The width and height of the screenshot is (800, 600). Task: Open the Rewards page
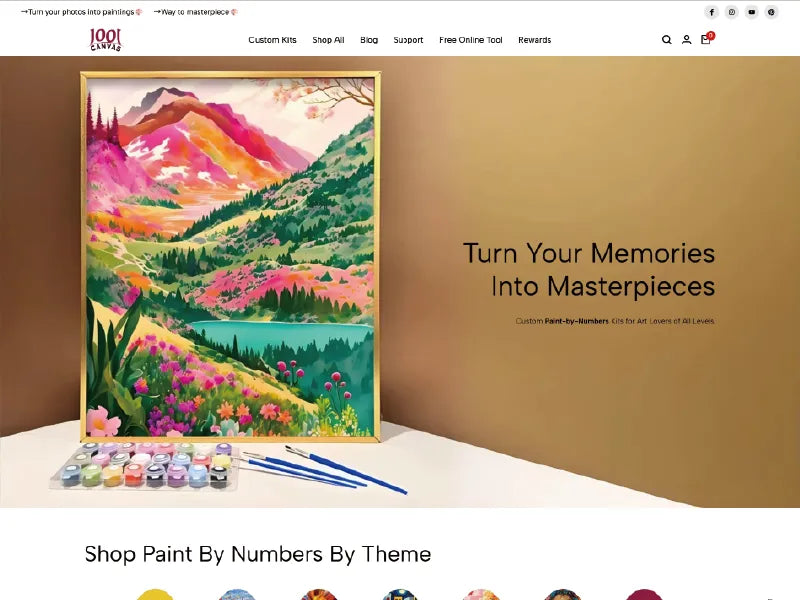click(x=535, y=40)
